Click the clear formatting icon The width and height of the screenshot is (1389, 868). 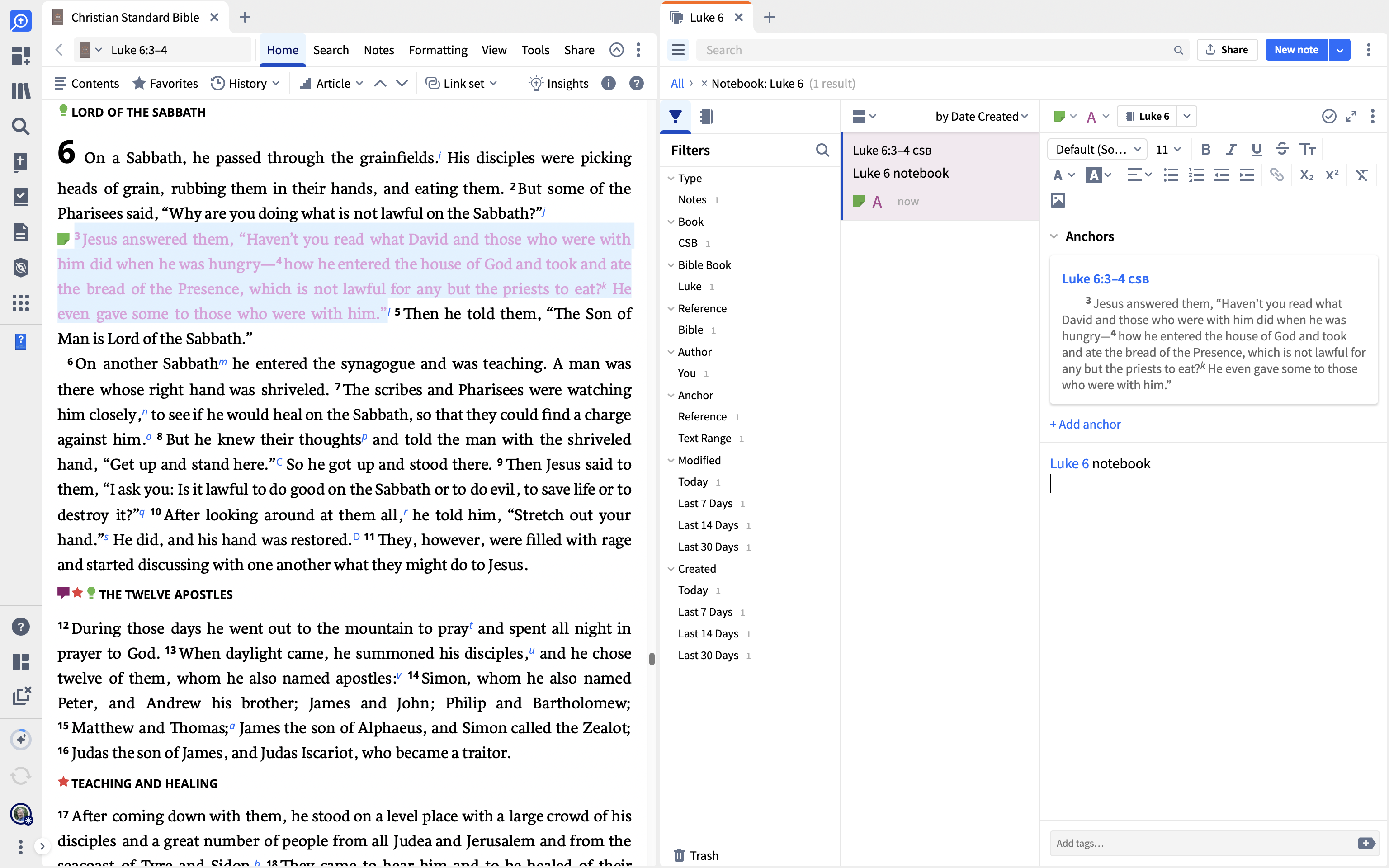click(1361, 175)
